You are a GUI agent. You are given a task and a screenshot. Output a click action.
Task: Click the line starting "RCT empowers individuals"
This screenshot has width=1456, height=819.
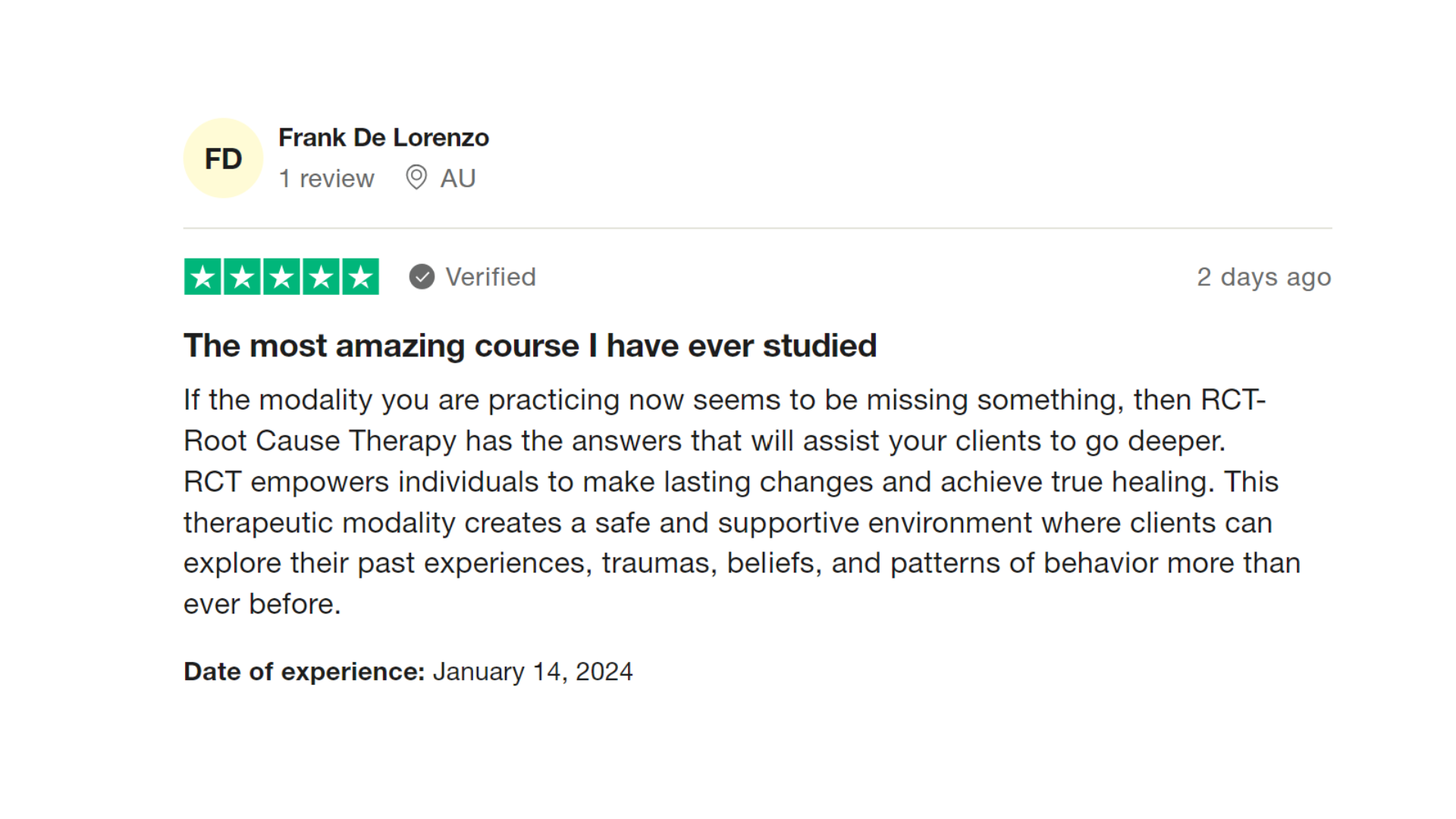[730, 482]
